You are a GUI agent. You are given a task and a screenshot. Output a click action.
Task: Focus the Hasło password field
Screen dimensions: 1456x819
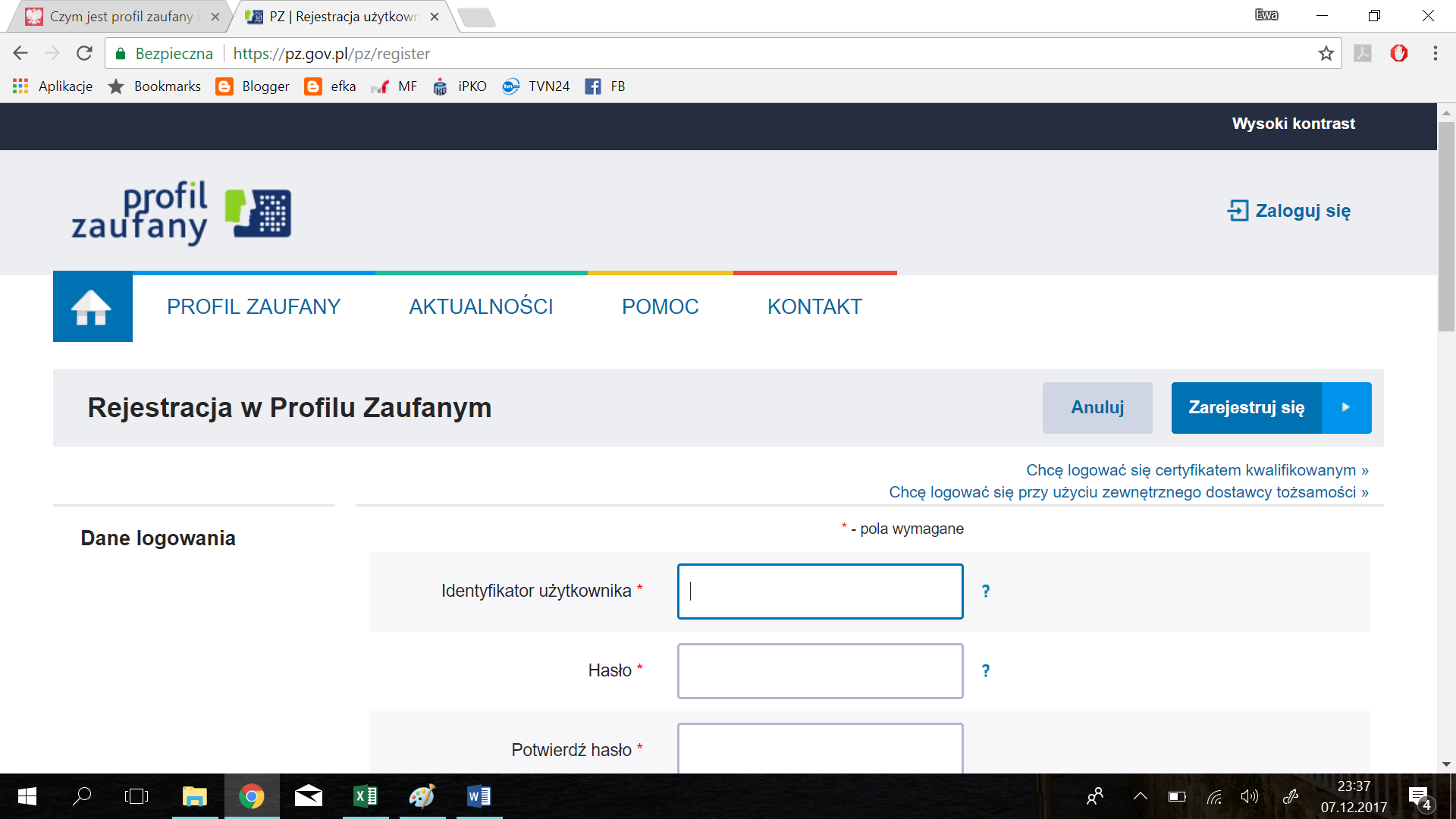(x=820, y=671)
